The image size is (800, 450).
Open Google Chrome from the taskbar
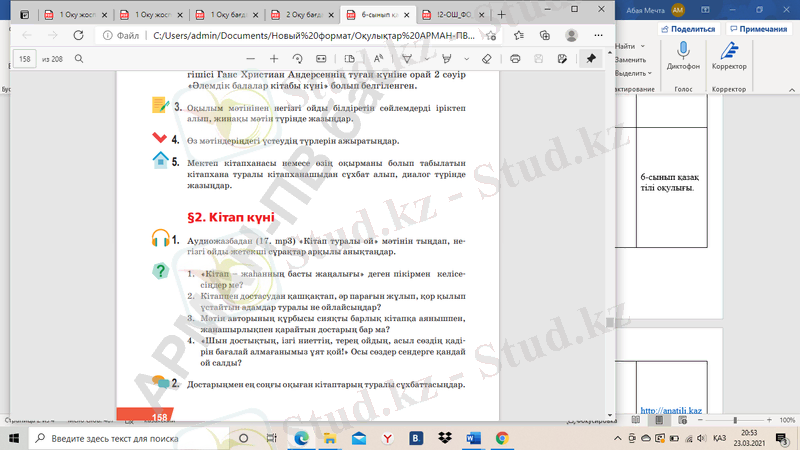point(501,438)
